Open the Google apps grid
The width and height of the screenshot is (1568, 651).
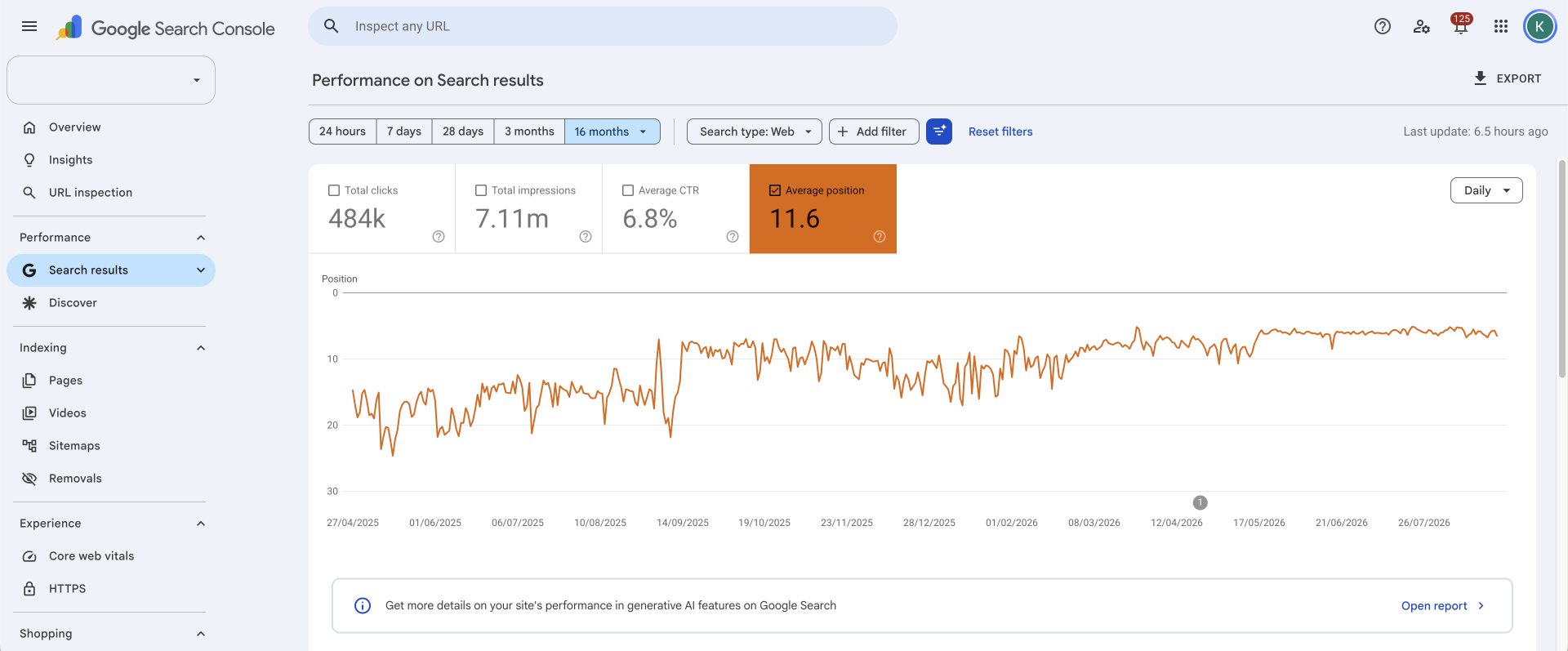(1501, 26)
